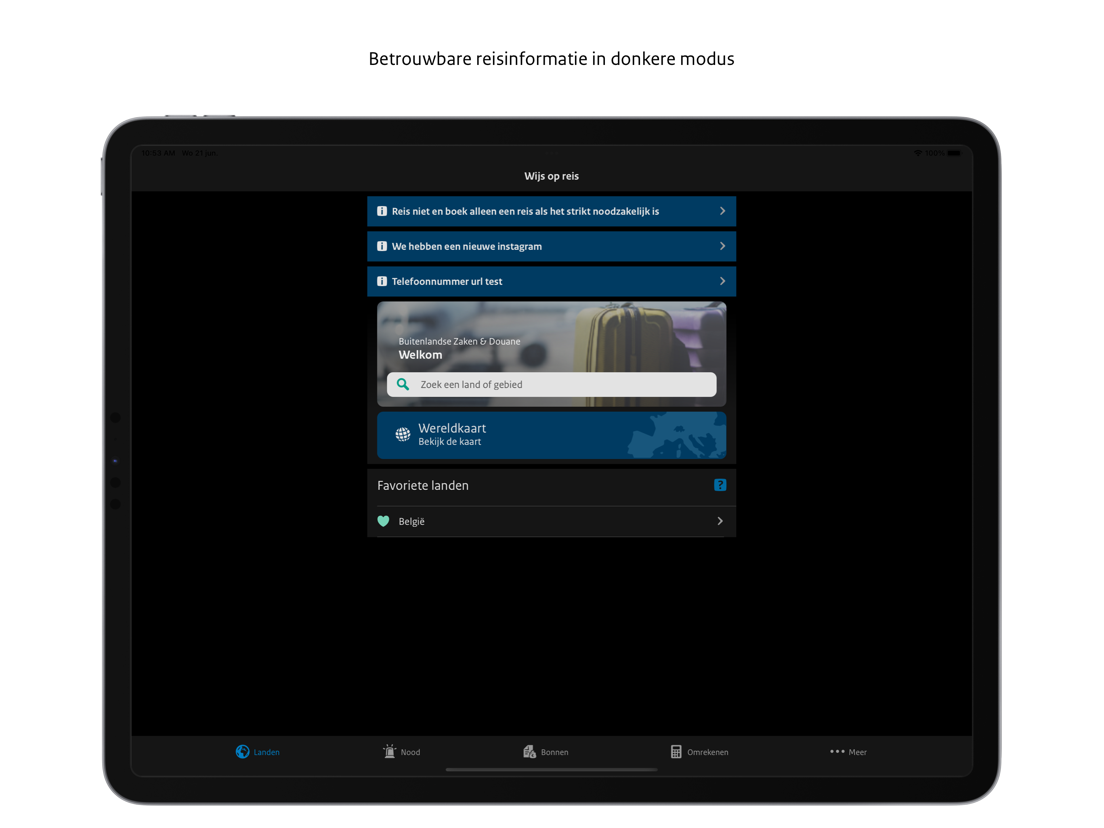Click the siren icon for Nood
The height and width of the screenshot is (828, 1104).
coord(389,751)
